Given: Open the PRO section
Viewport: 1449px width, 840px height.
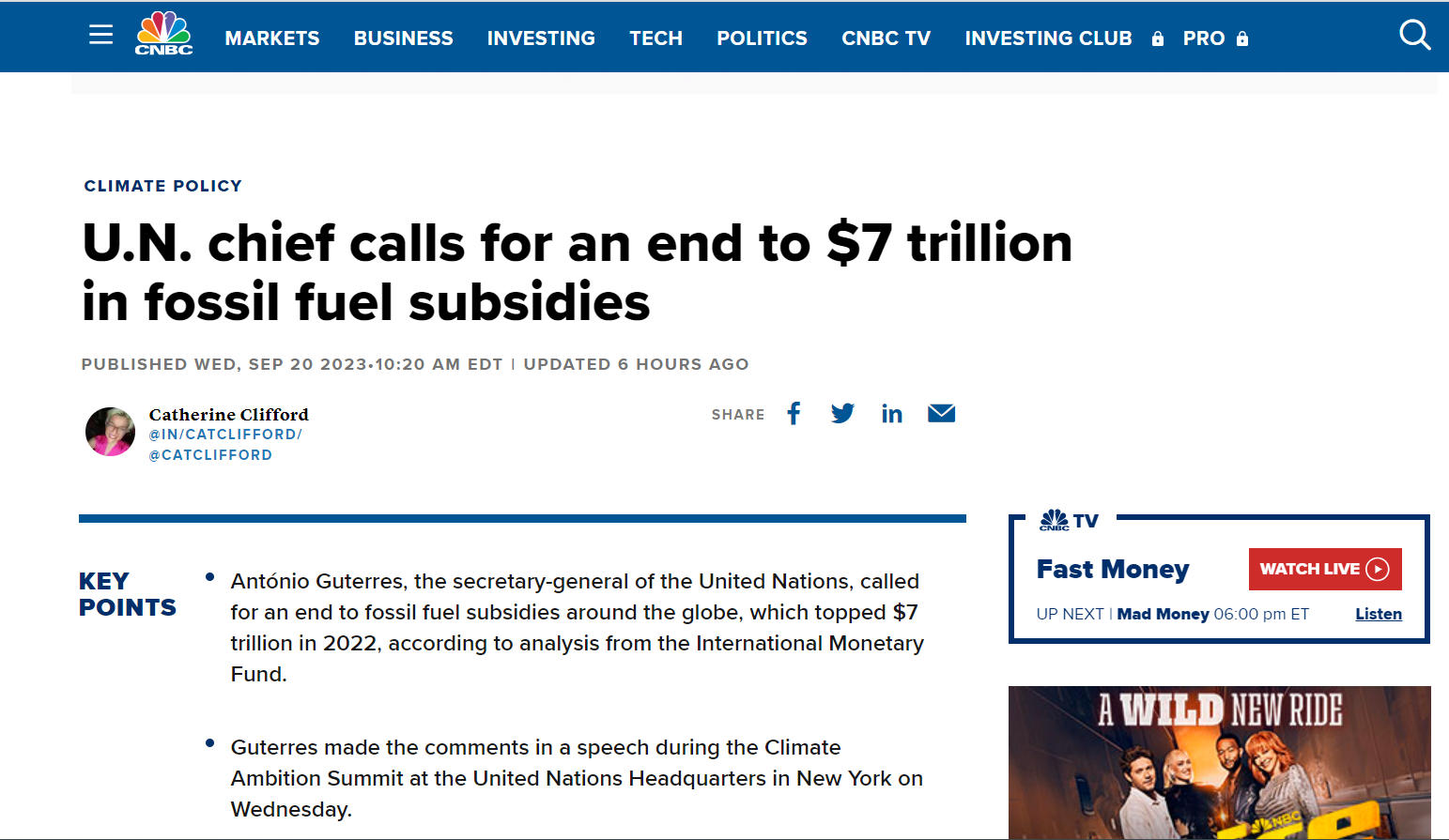Looking at the screenshot, I should [1204, 38].
